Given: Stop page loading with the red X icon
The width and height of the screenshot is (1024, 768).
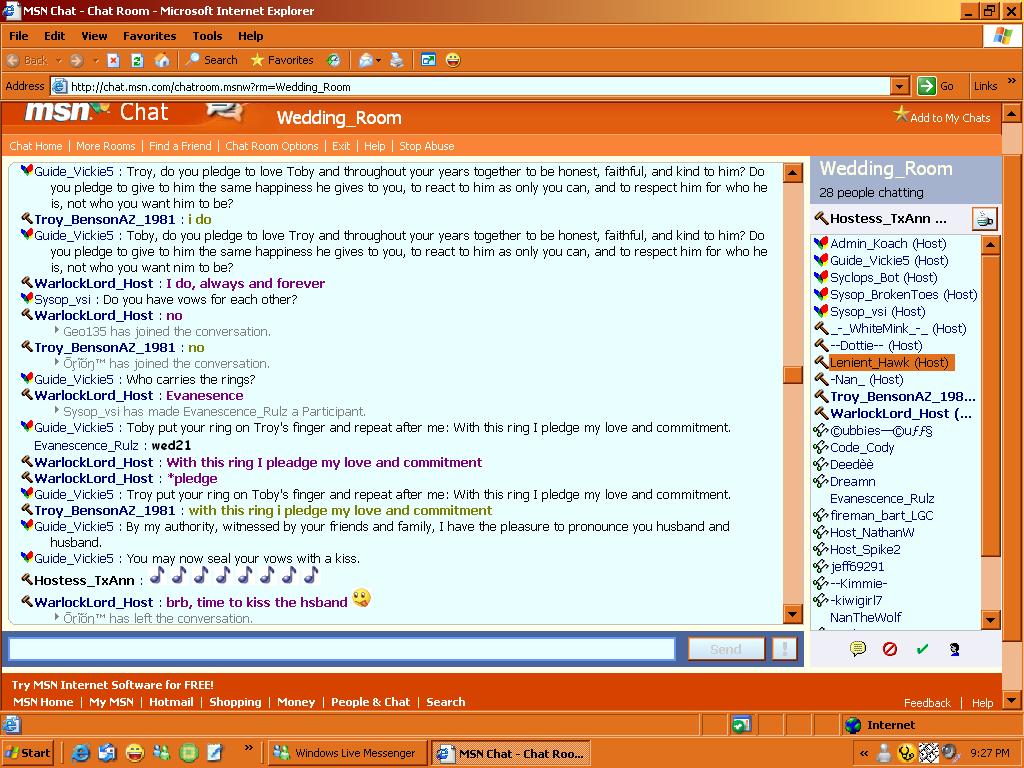Looking at the screenshot, I should [114, 61].
